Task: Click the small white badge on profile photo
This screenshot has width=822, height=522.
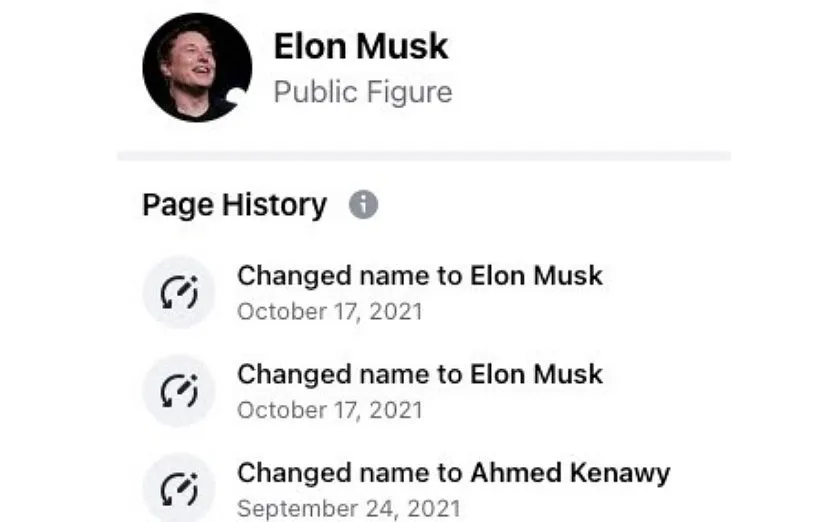Action: [x=239, y=98]
